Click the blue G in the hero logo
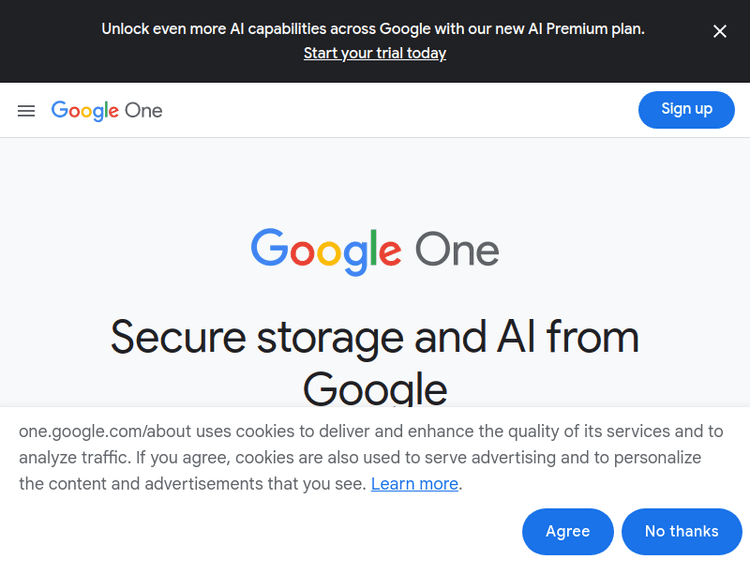Screen dimensions: 750x563 (269, 248)
